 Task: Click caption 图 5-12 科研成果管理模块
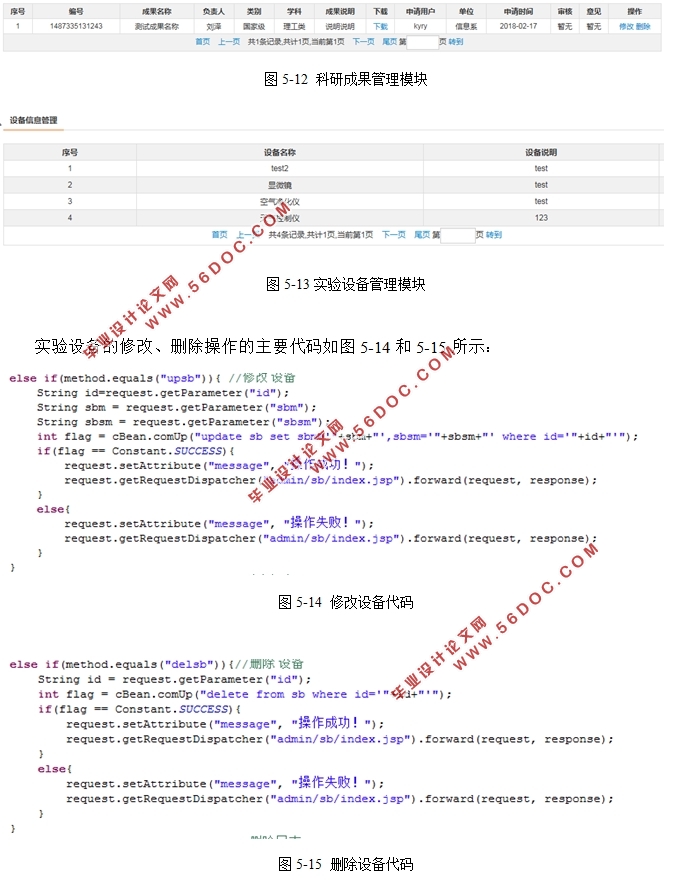(345, 79)
